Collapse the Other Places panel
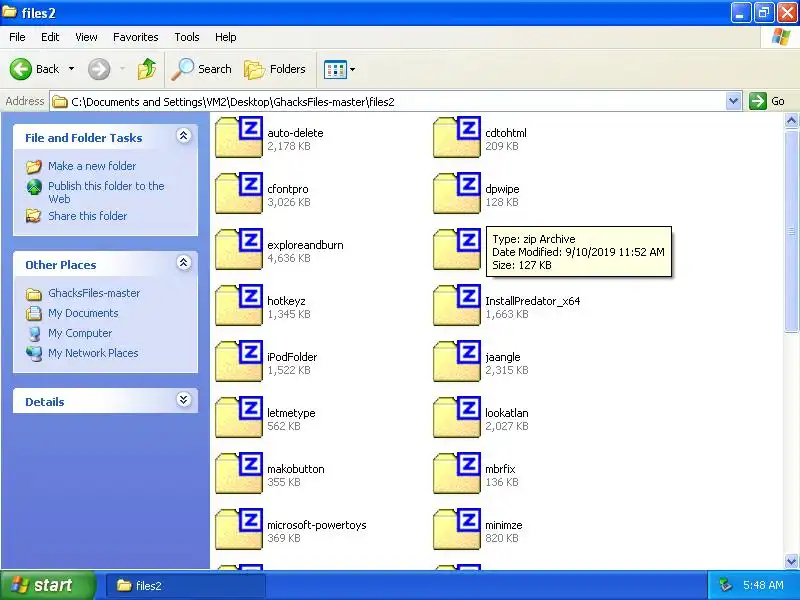 [184, 263]
